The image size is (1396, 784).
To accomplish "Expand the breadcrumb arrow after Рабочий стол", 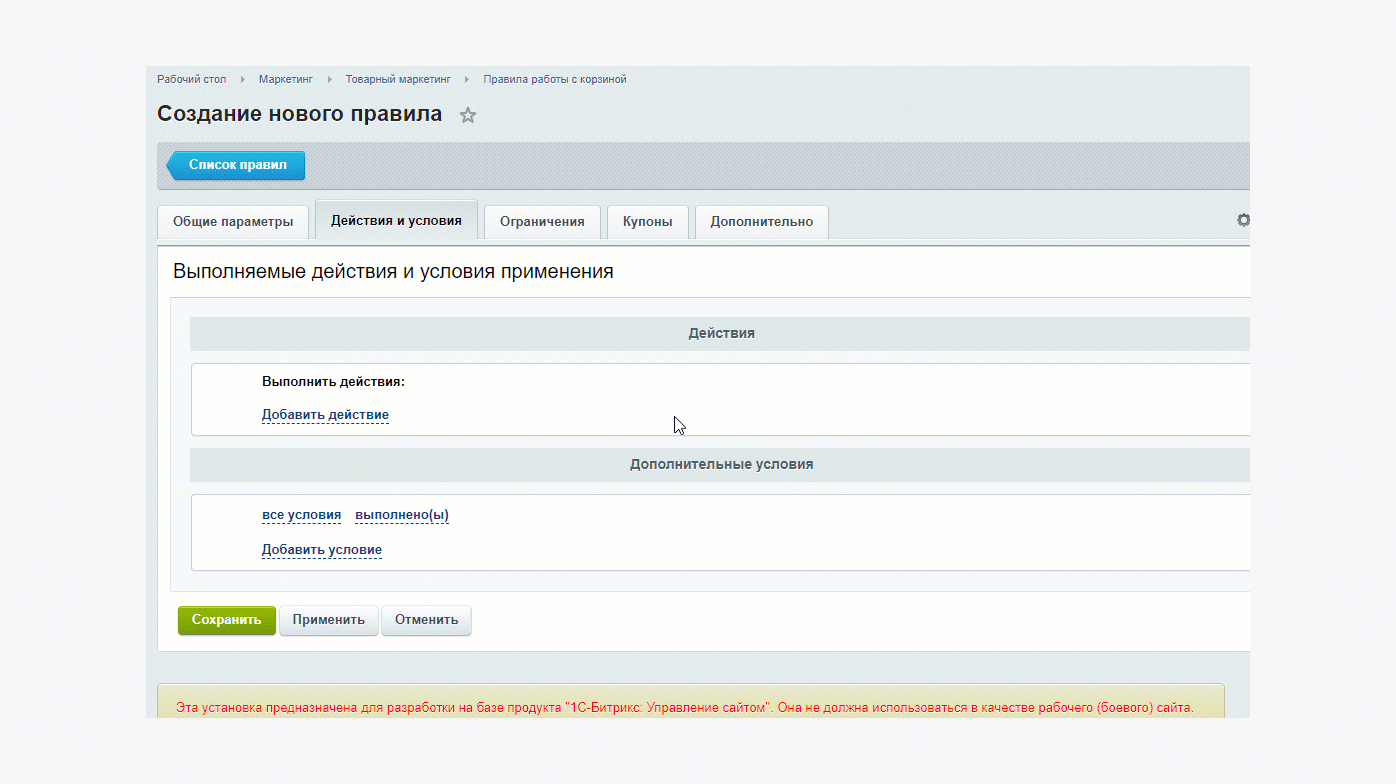I will pos(243,79).
